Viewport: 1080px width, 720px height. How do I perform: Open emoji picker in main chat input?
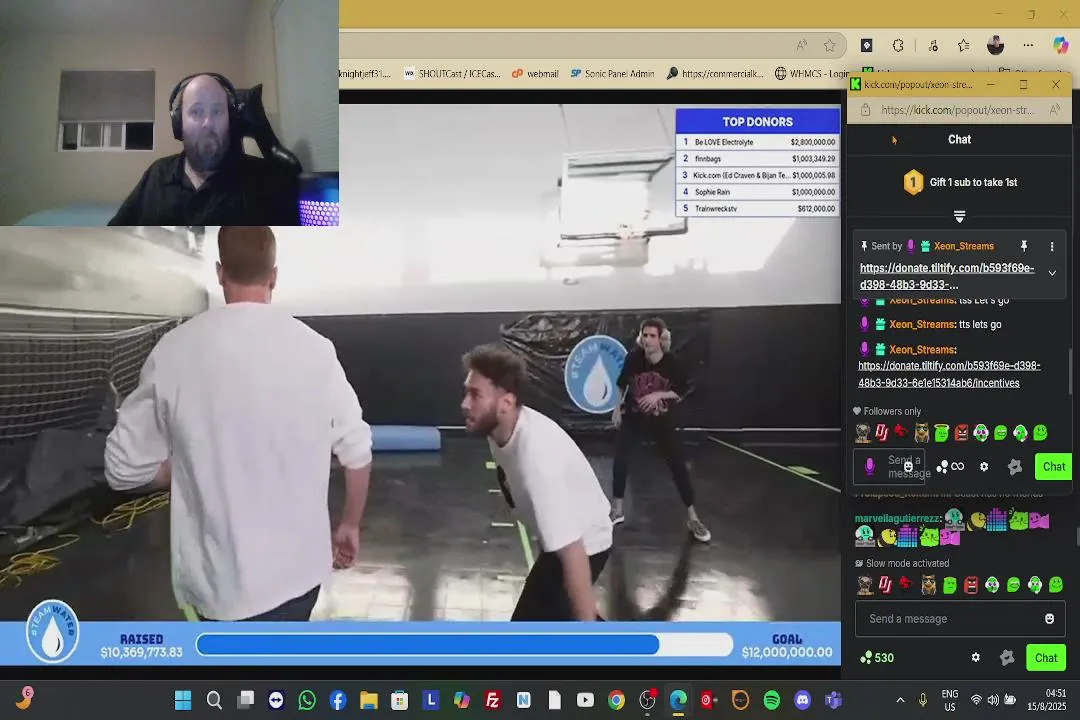[1049, 619]
